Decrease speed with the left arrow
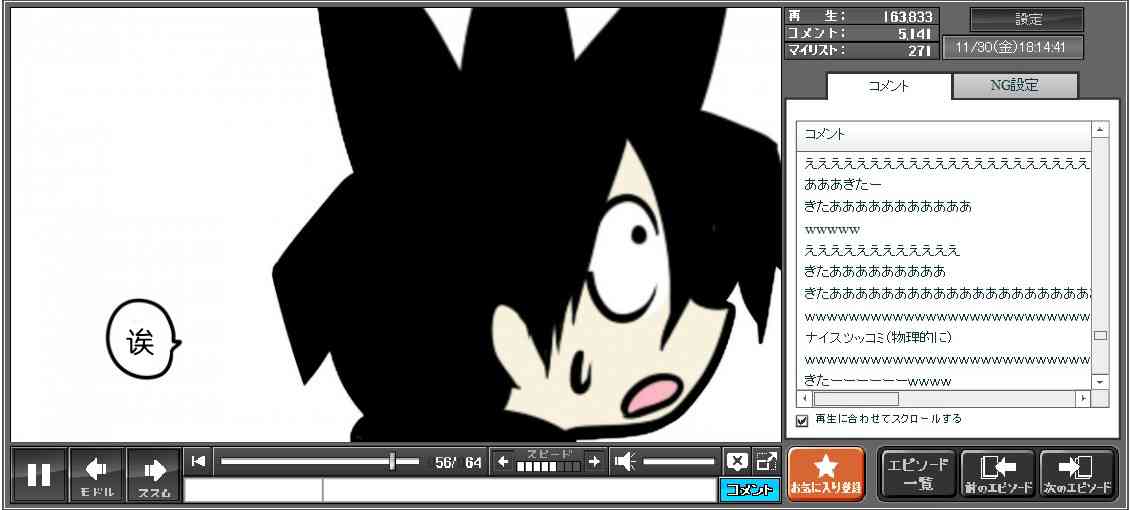The width and height of the screenshot is (1131, 510). point(503,462)
